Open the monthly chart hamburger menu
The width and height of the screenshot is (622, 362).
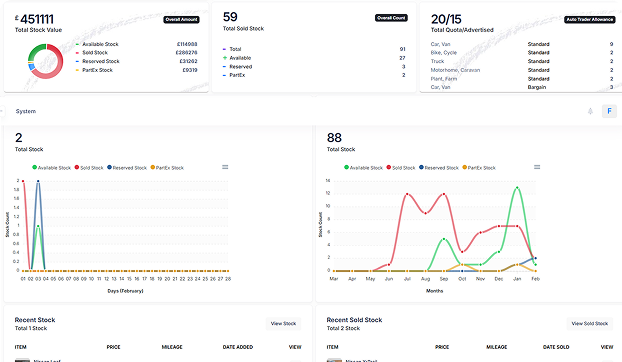pos(537,167)
